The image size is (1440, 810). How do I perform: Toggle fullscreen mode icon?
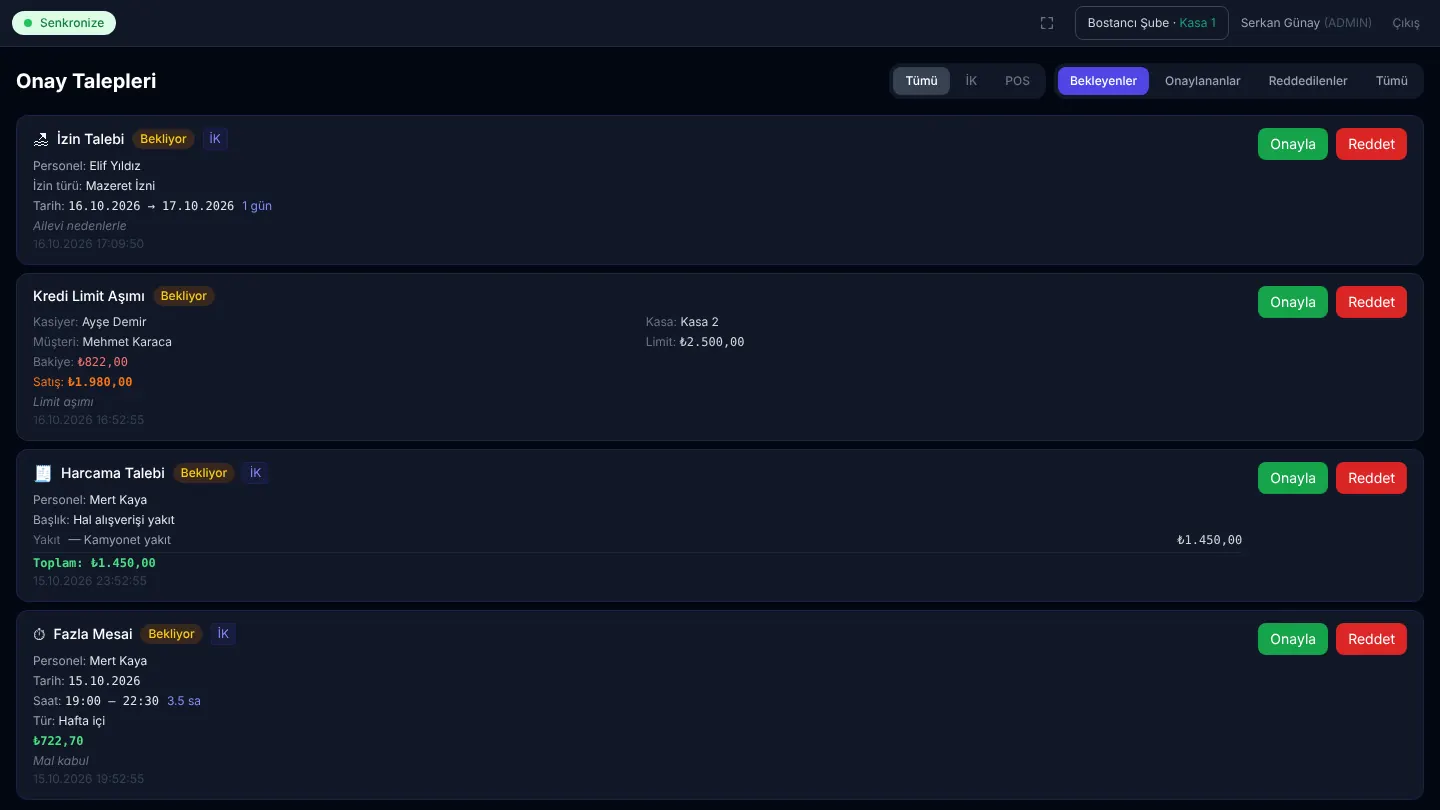pyautogui.click(x=1047, y=23)
